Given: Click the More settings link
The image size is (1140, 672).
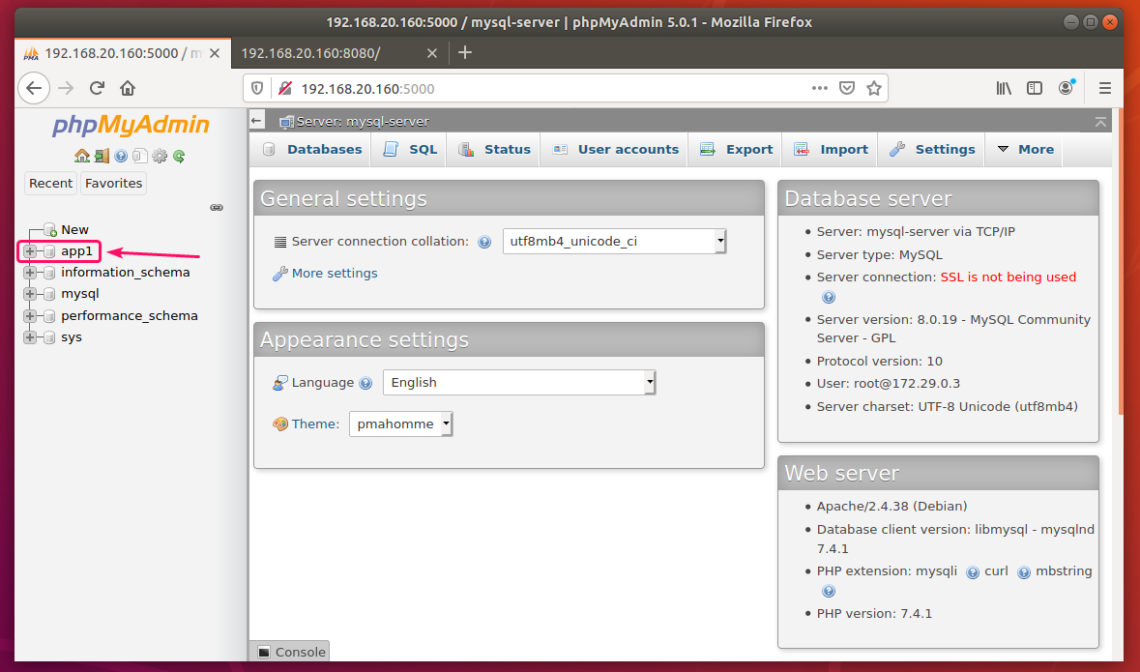Looking at the screenshot, I should tap(333, 272).
